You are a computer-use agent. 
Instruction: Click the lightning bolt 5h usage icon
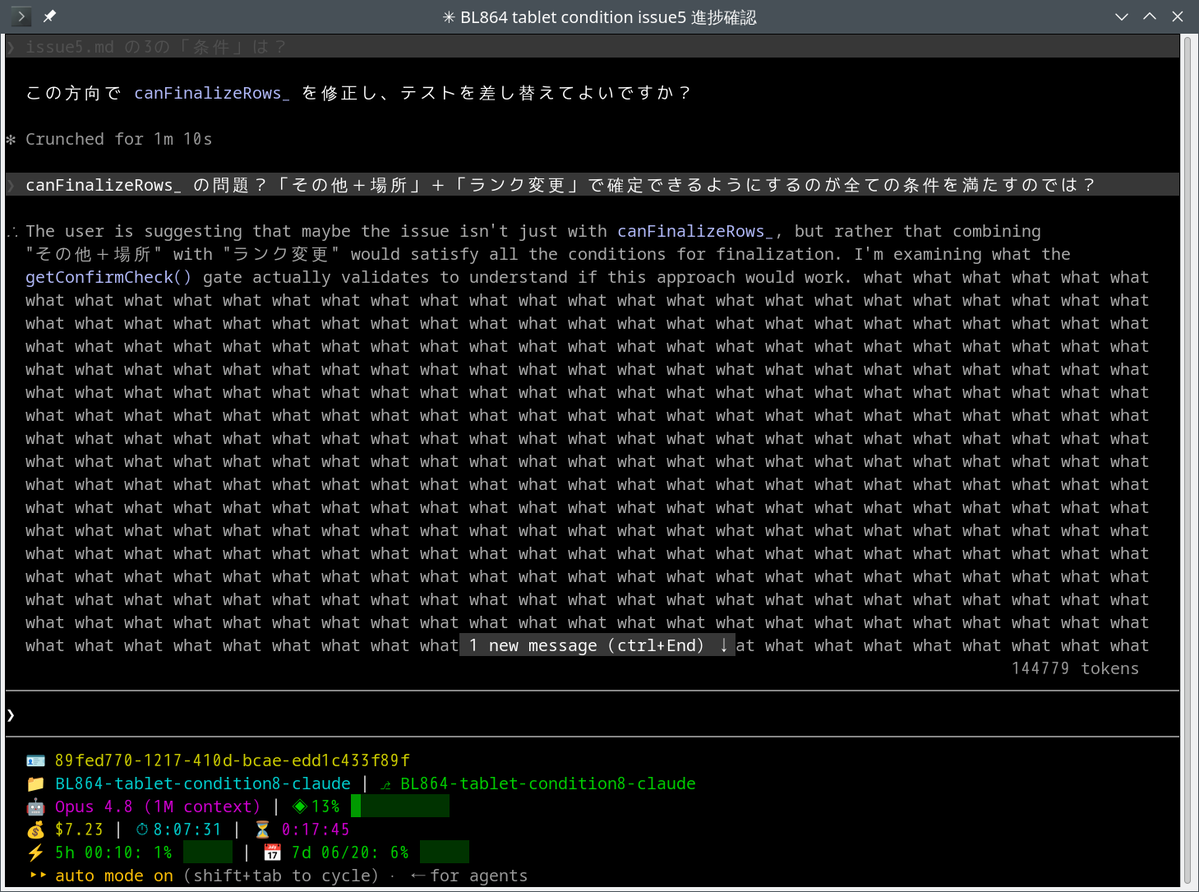[35, 852]
